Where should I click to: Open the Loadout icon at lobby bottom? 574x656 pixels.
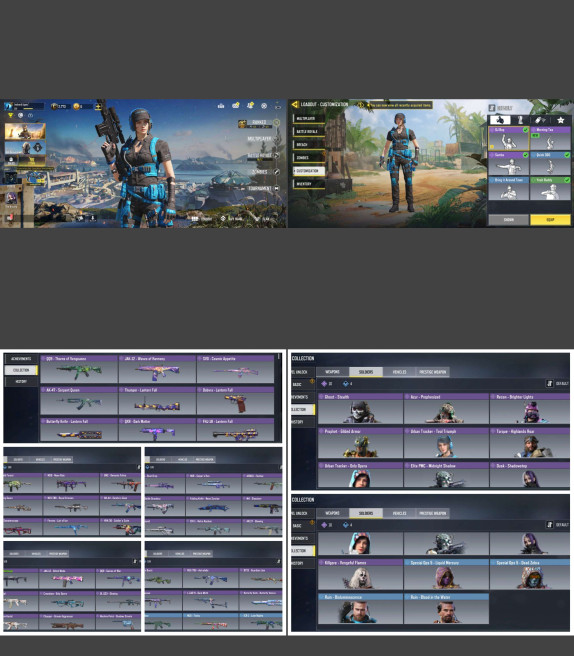pos(195,218)
